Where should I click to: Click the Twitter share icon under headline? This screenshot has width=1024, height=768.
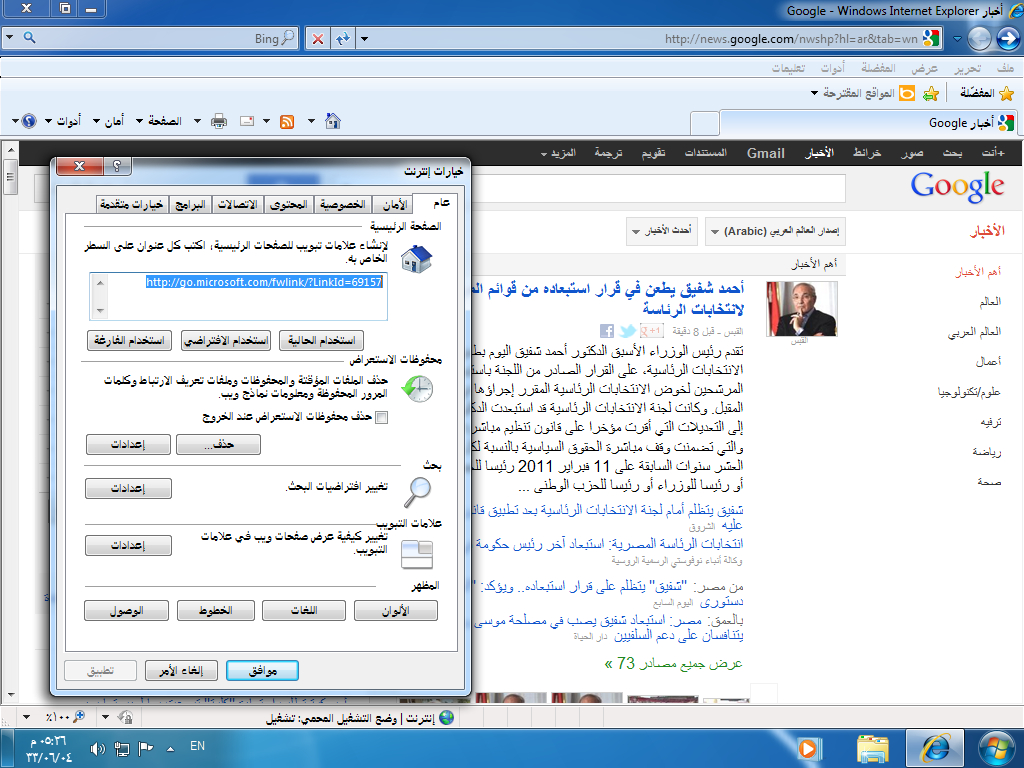point(628,331)
